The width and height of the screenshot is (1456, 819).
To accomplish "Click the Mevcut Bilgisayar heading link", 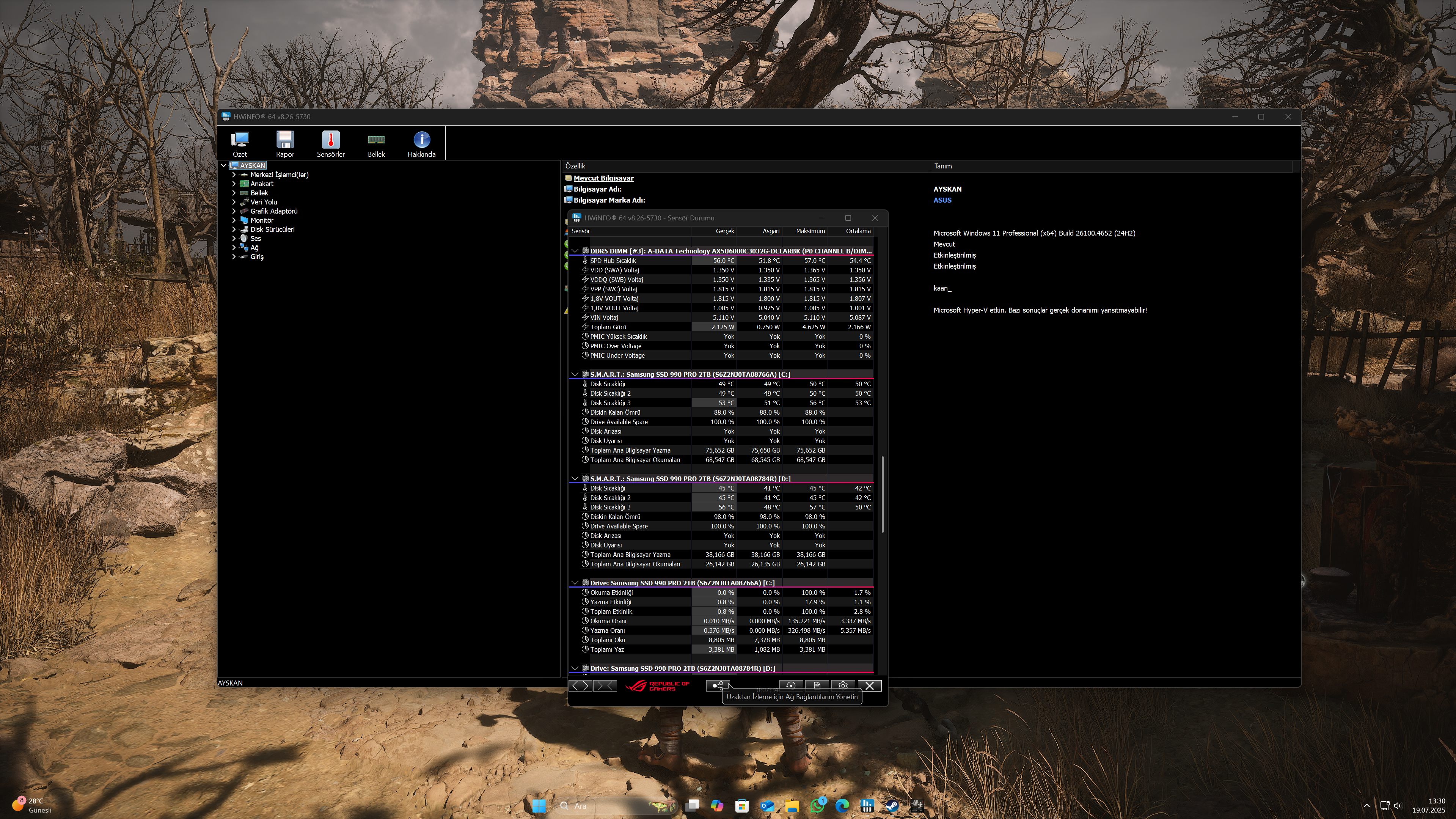I will [603, 178].
